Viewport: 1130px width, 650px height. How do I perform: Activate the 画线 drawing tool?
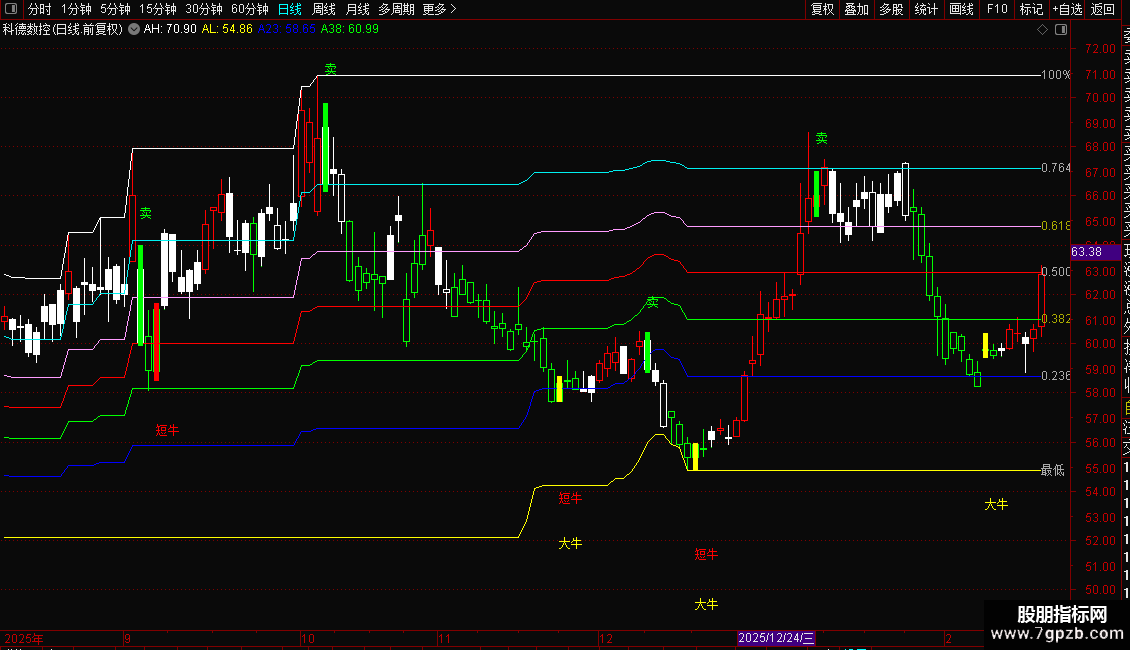pos(961,9)
